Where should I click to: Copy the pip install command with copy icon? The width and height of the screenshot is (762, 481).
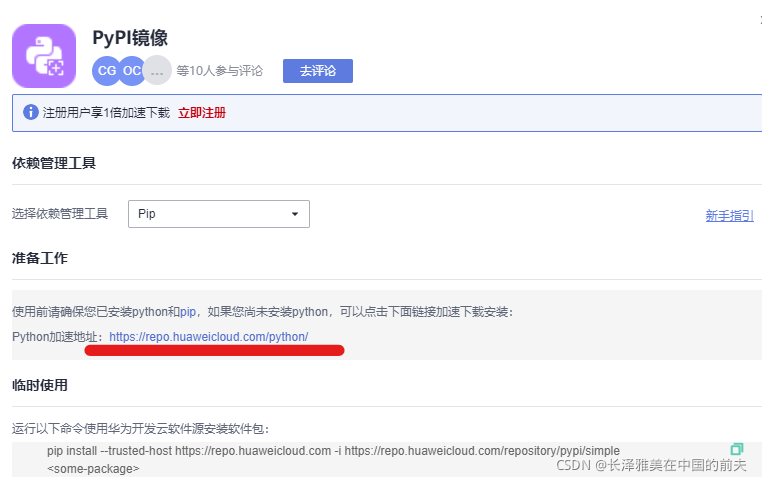click(737, 448)
